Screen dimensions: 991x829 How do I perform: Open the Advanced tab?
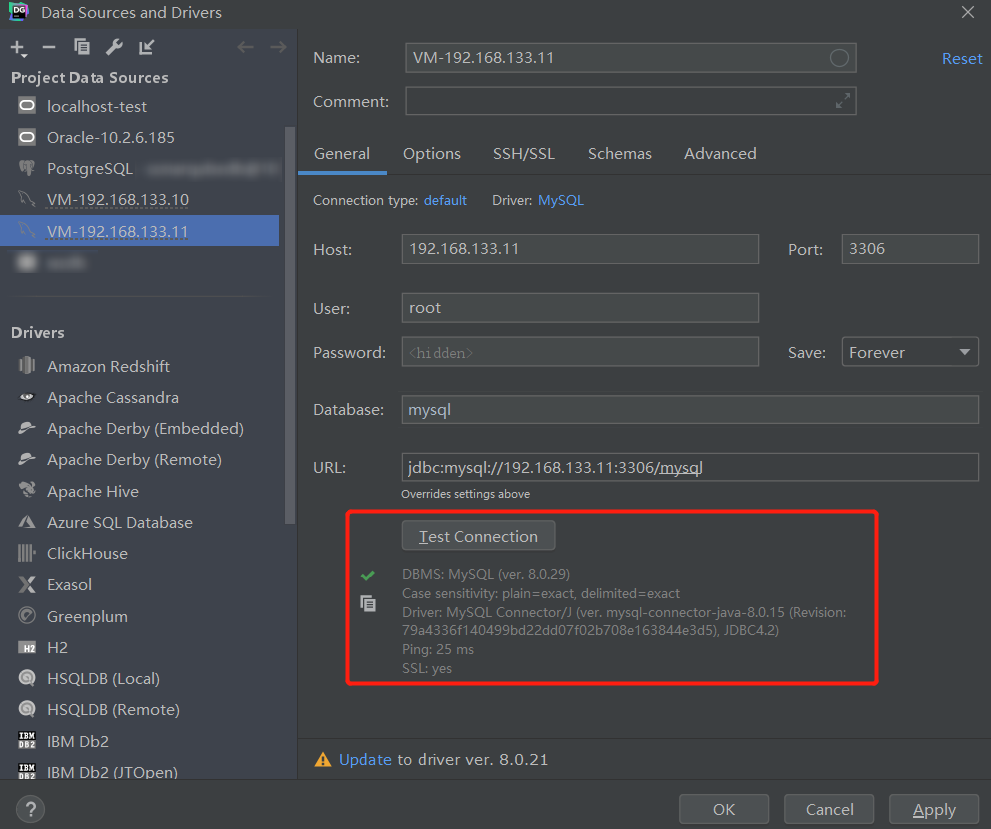point(720,154)
